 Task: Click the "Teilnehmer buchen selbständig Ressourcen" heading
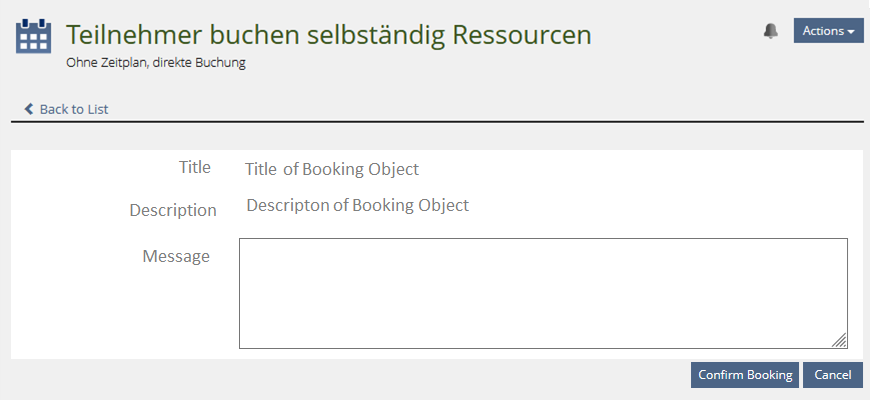(x=329, y=35)
